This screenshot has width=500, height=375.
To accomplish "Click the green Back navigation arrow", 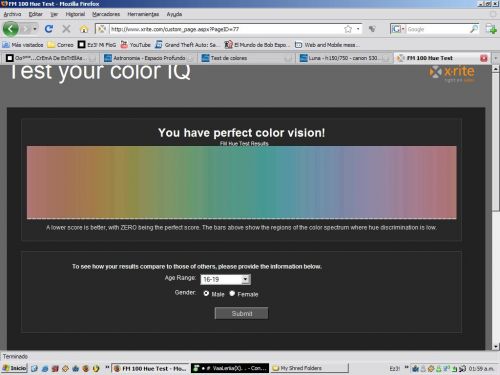I will (10, 29).
